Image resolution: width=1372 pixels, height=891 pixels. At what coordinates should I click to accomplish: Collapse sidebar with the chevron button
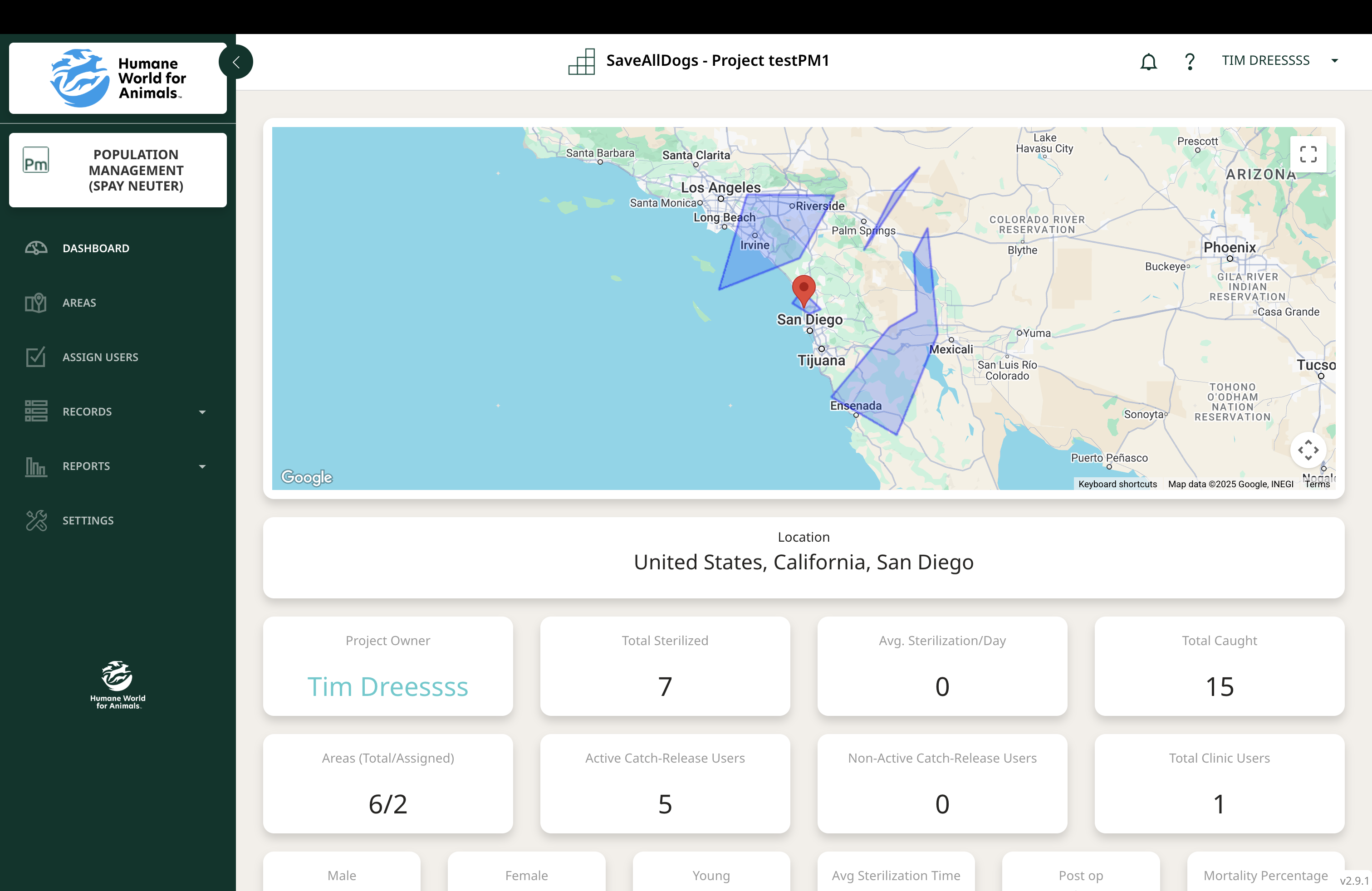(x=236, y=62)
